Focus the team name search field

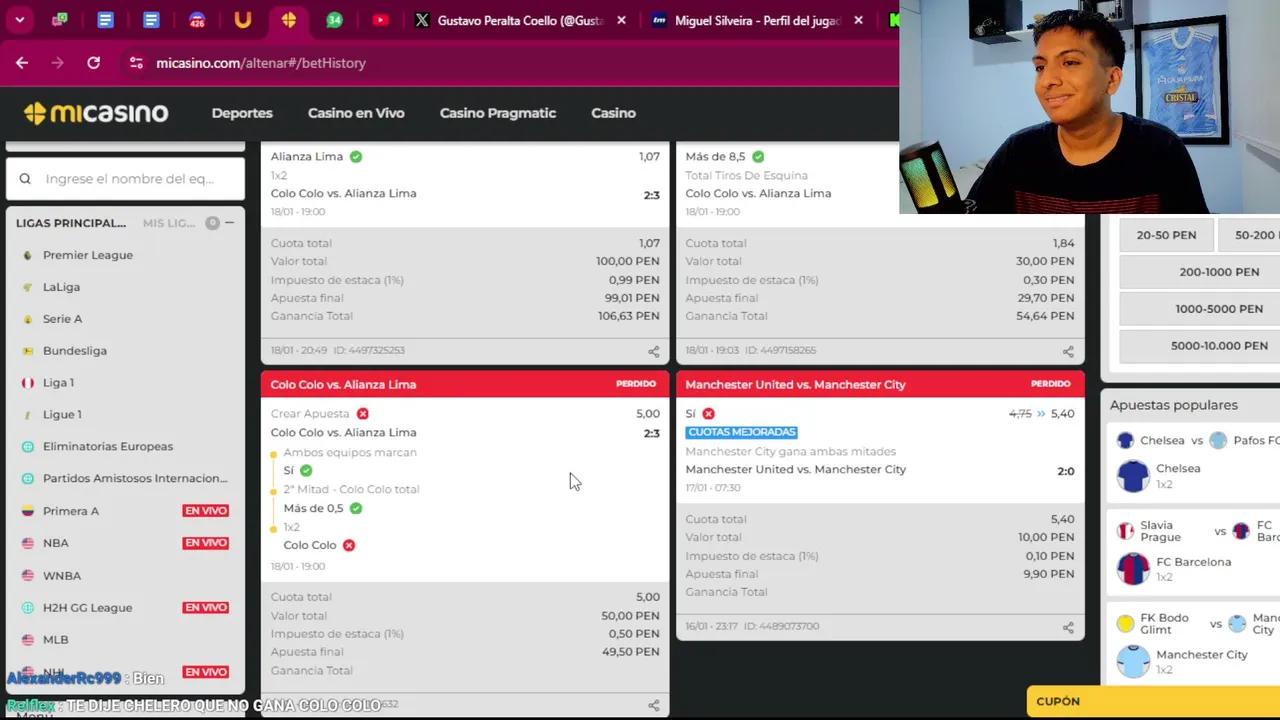pyautogui.click(x=125, y=179)
